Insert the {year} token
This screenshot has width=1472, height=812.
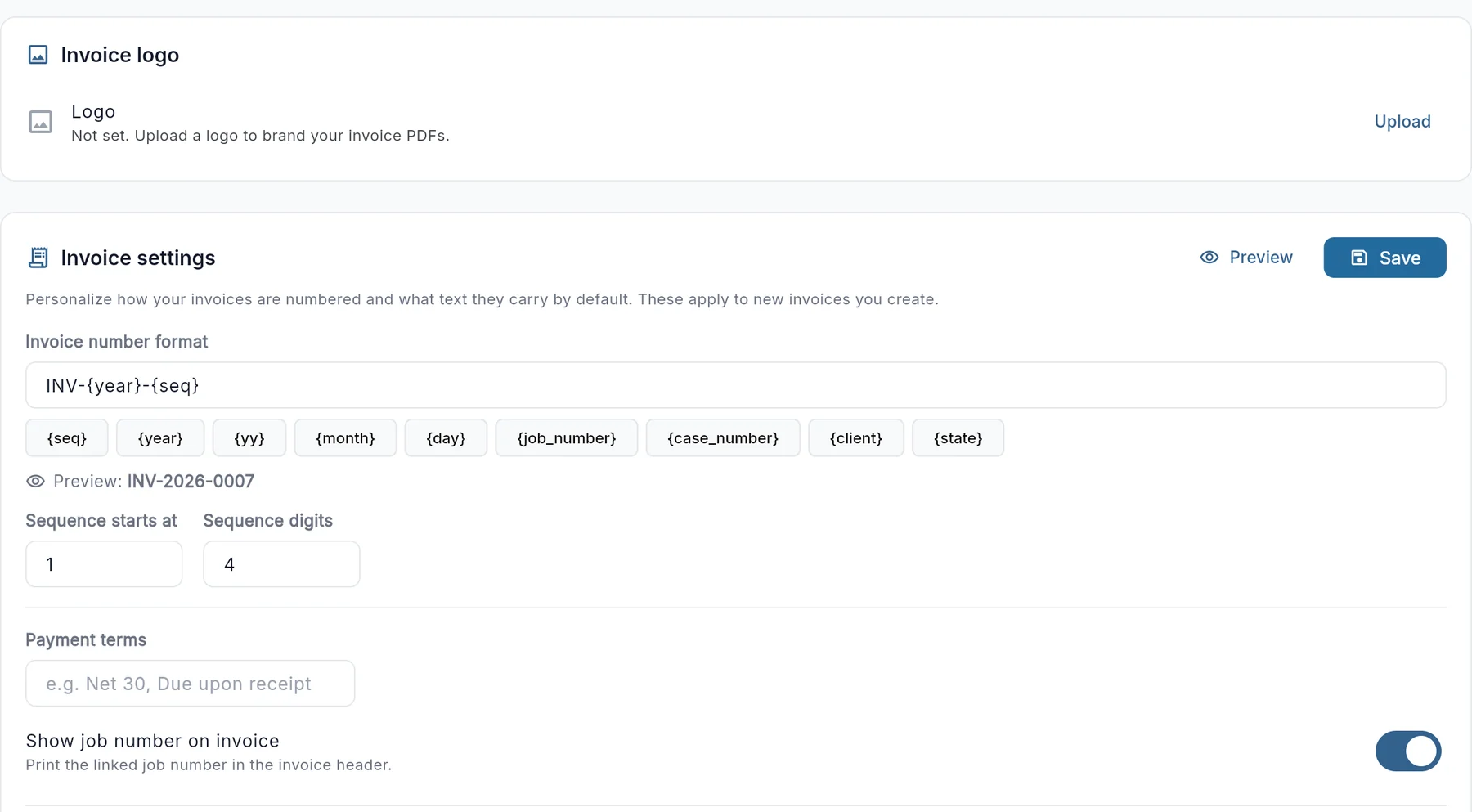tap(160, 438)
